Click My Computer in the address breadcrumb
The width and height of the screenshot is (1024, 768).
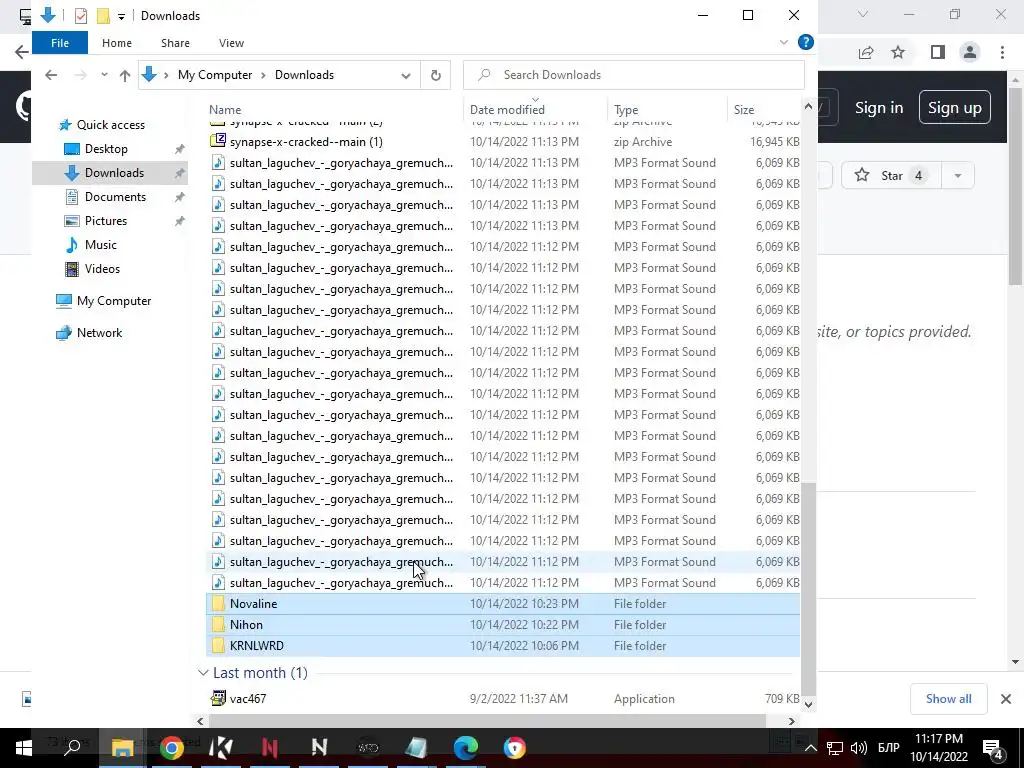pyautogui.click(x=215, y=75)
